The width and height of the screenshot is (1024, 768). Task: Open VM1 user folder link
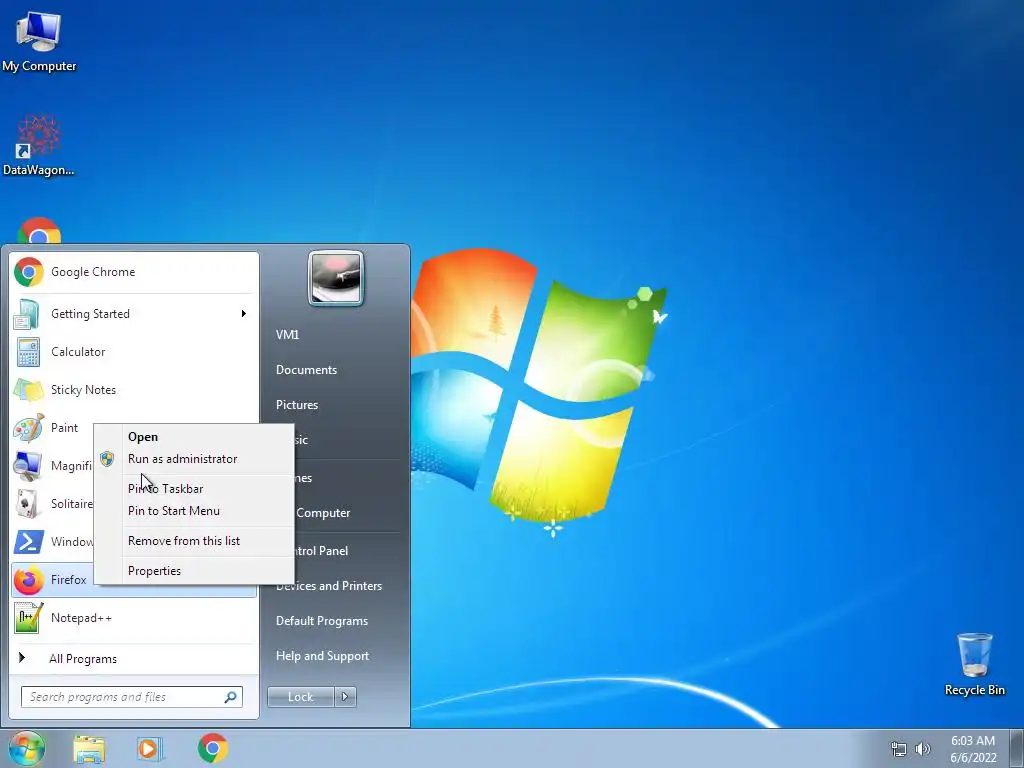pos(287,335)
